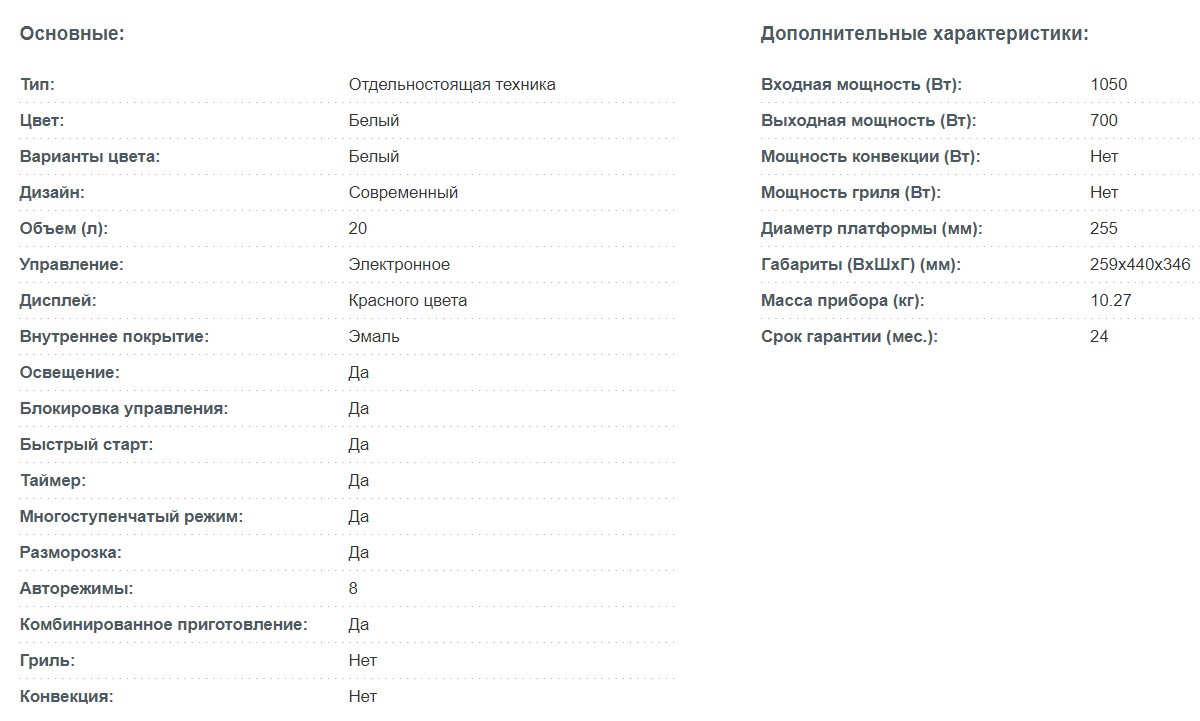The image size is (1200, 721).
Task: Click the "Выходная мощность (Вт):" label
Action: tap(868, 120)
